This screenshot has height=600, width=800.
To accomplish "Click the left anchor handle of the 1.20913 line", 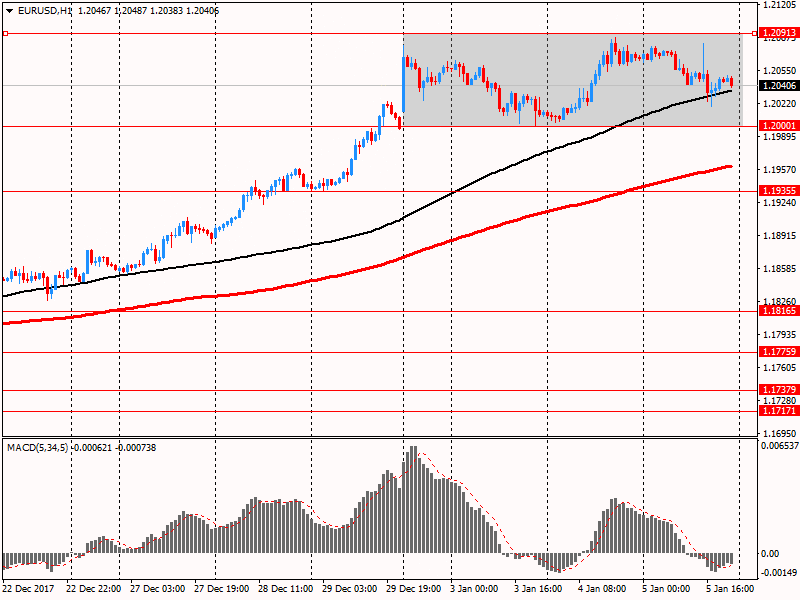I will point(5,33).
